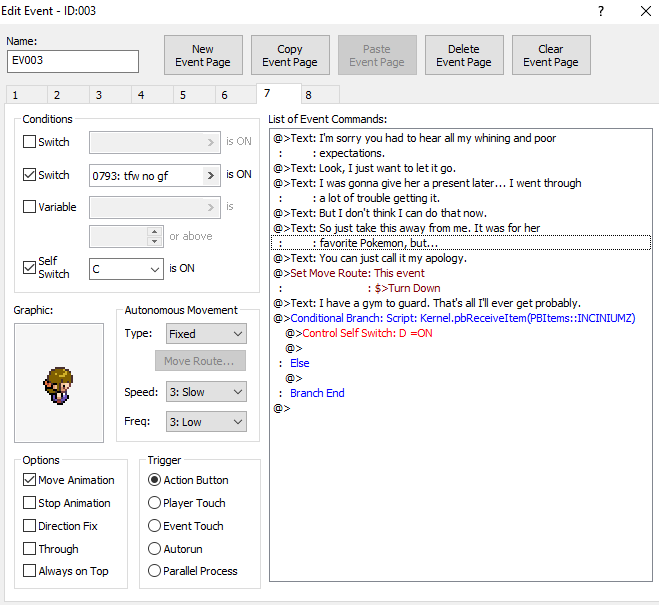The width and height of the screenshot is (659, 605).
Task: Expand the movement Type dropdown
Action: tap(206, 334)
